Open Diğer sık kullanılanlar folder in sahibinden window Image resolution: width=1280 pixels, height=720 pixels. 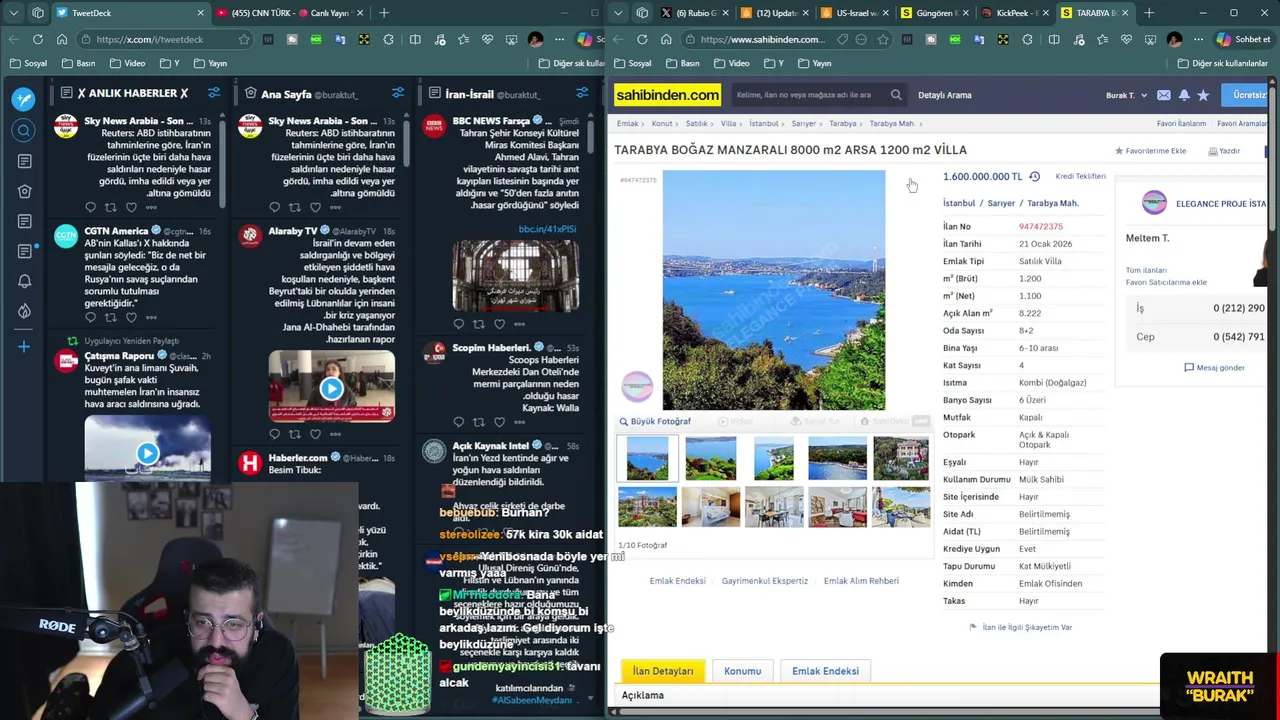[1222, 63]
